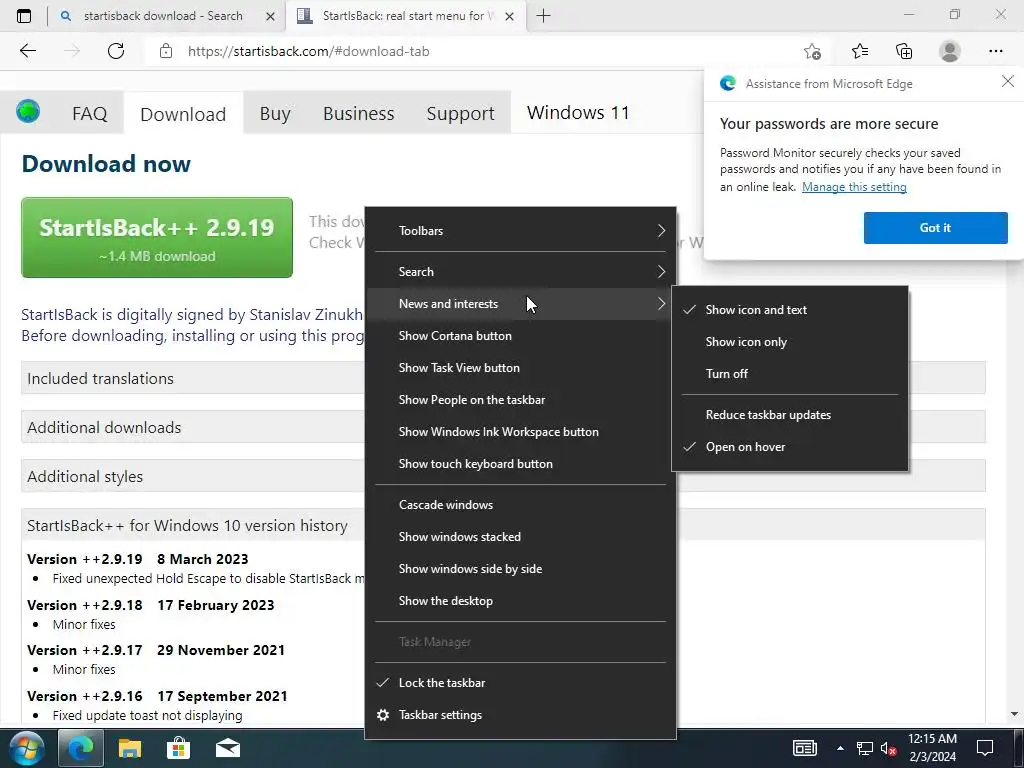Click the News and interests taskbar icon
Image resolution: width=1024 pixels, height=768 pixels.
coord(805,748)
